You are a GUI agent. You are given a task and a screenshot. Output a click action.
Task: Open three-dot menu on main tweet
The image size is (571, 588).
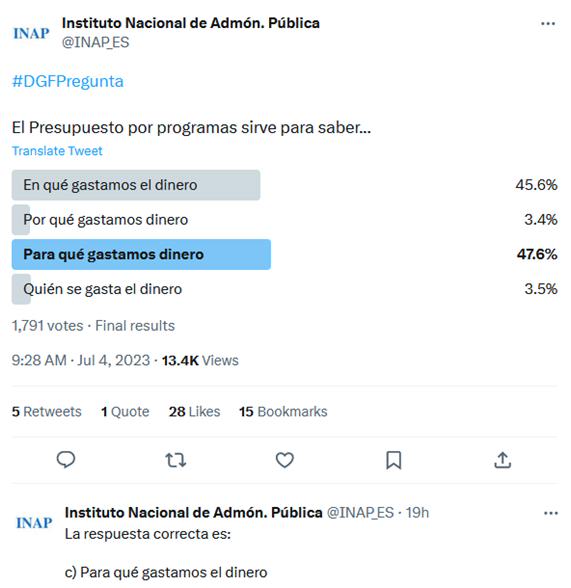548,24
